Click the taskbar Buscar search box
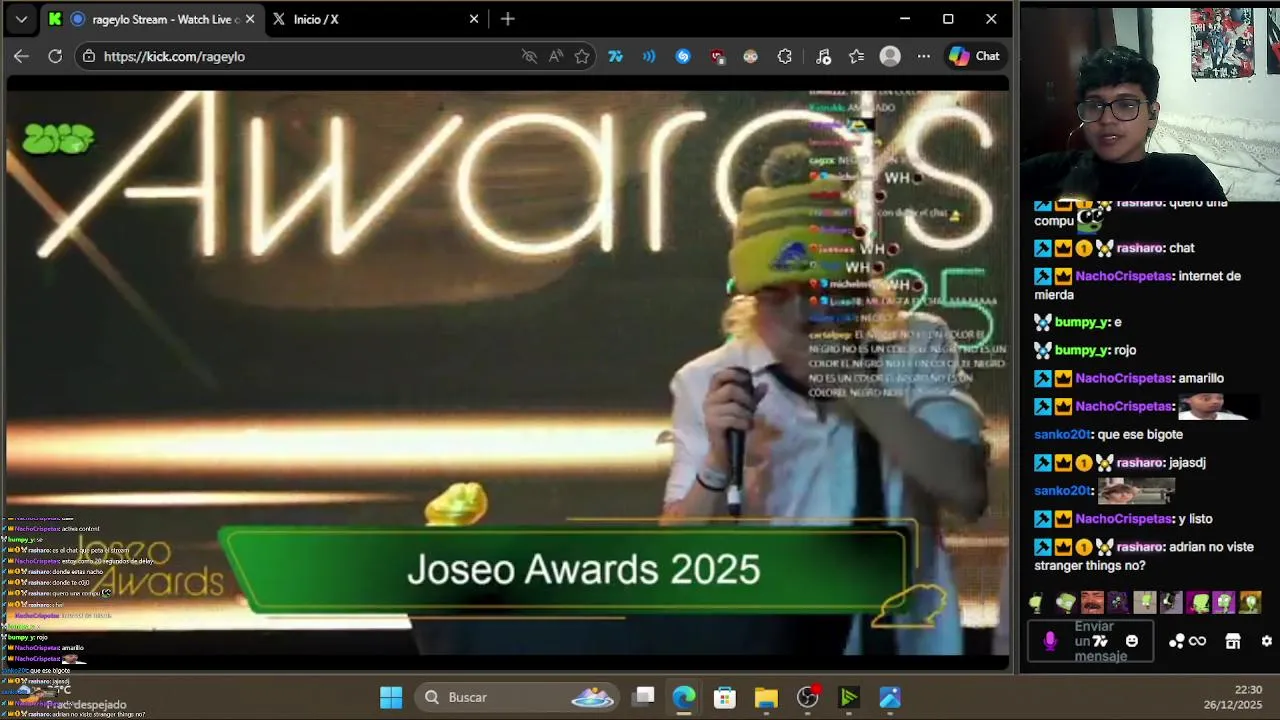 [x=519, y=697]
